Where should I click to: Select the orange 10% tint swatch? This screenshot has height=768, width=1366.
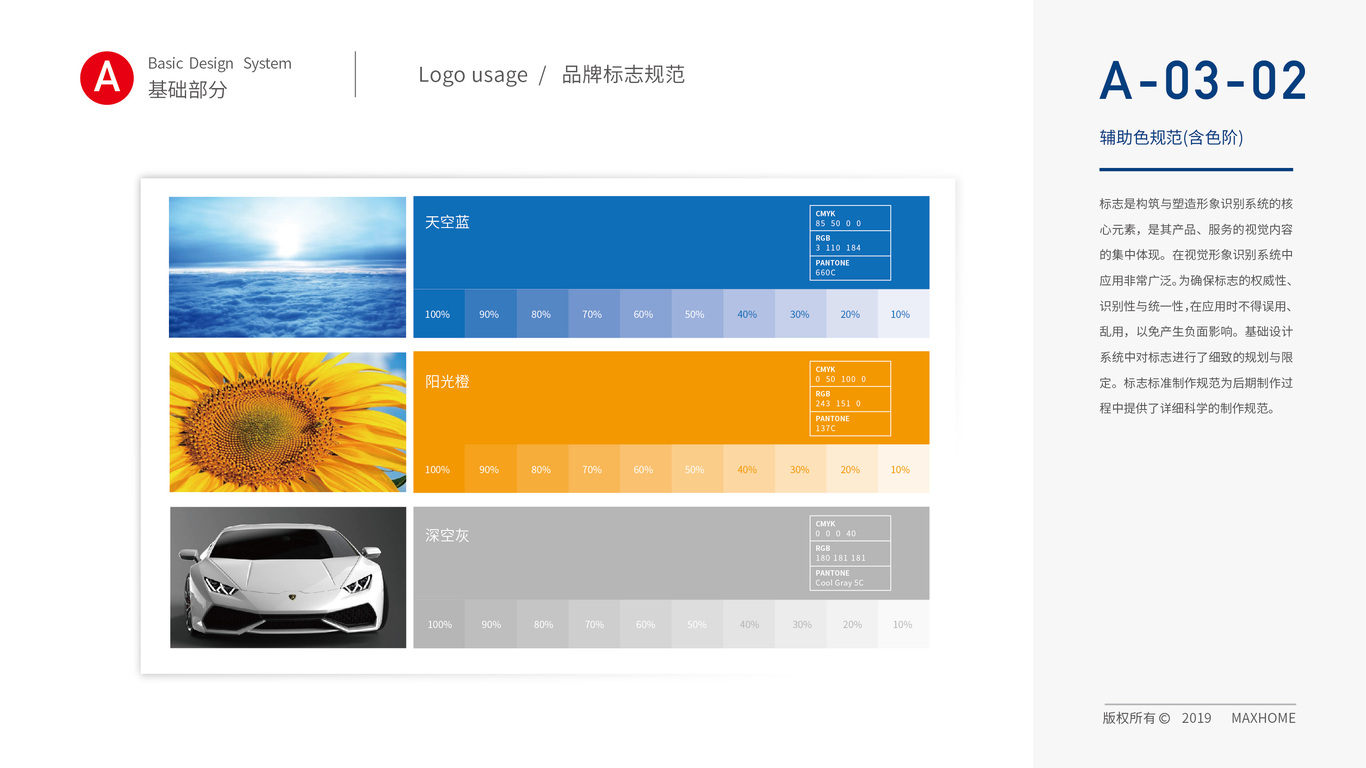click(x=903, y=469)
